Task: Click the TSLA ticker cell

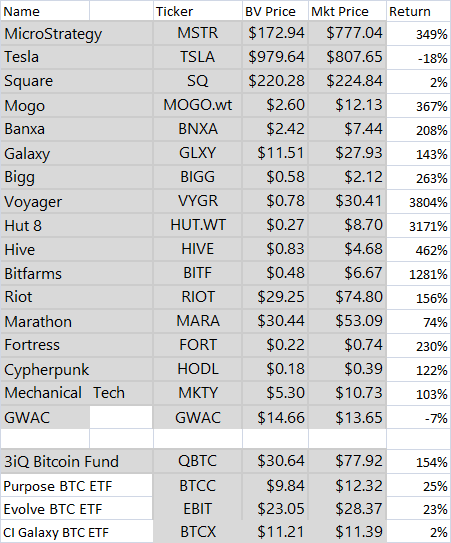Action: 198,57
